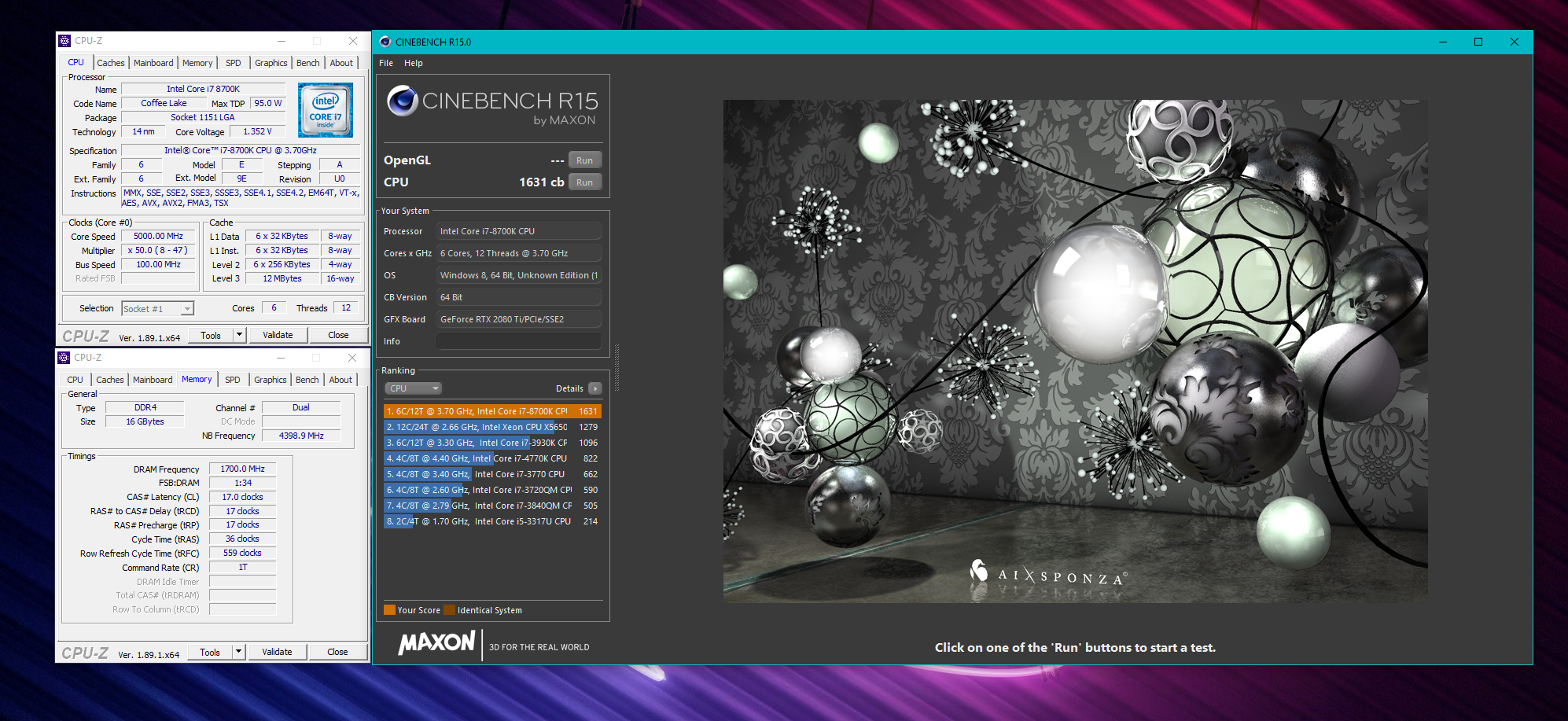Click the Tools button in top CPU-Z window

pyautogui.click(x=211, y=335)
